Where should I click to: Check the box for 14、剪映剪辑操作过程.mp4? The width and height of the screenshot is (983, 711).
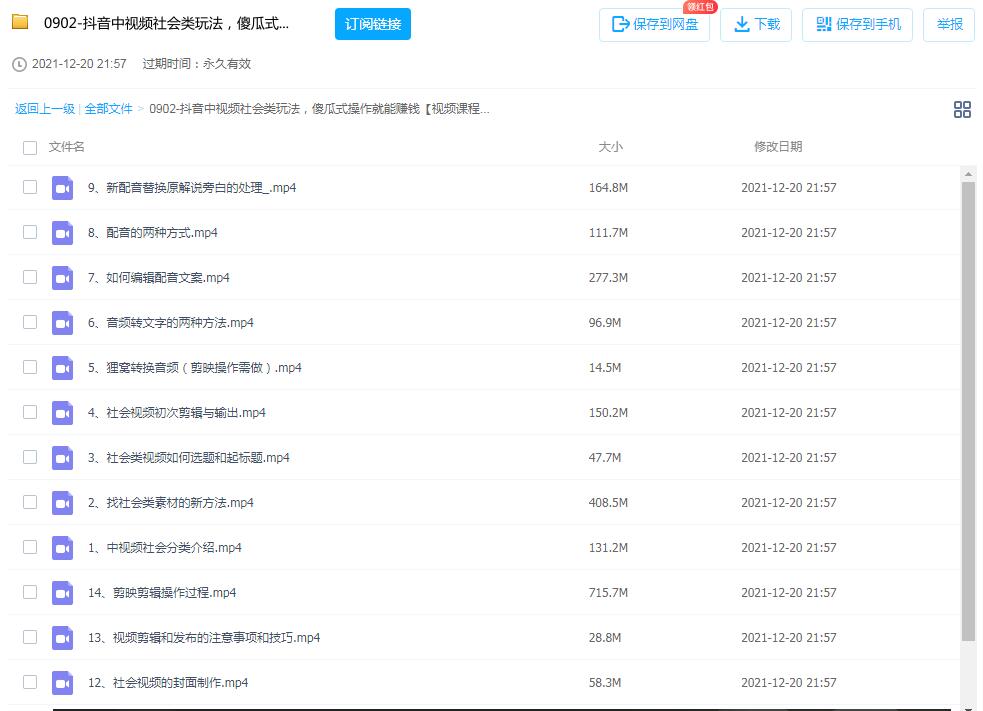[x=29, y=592]
